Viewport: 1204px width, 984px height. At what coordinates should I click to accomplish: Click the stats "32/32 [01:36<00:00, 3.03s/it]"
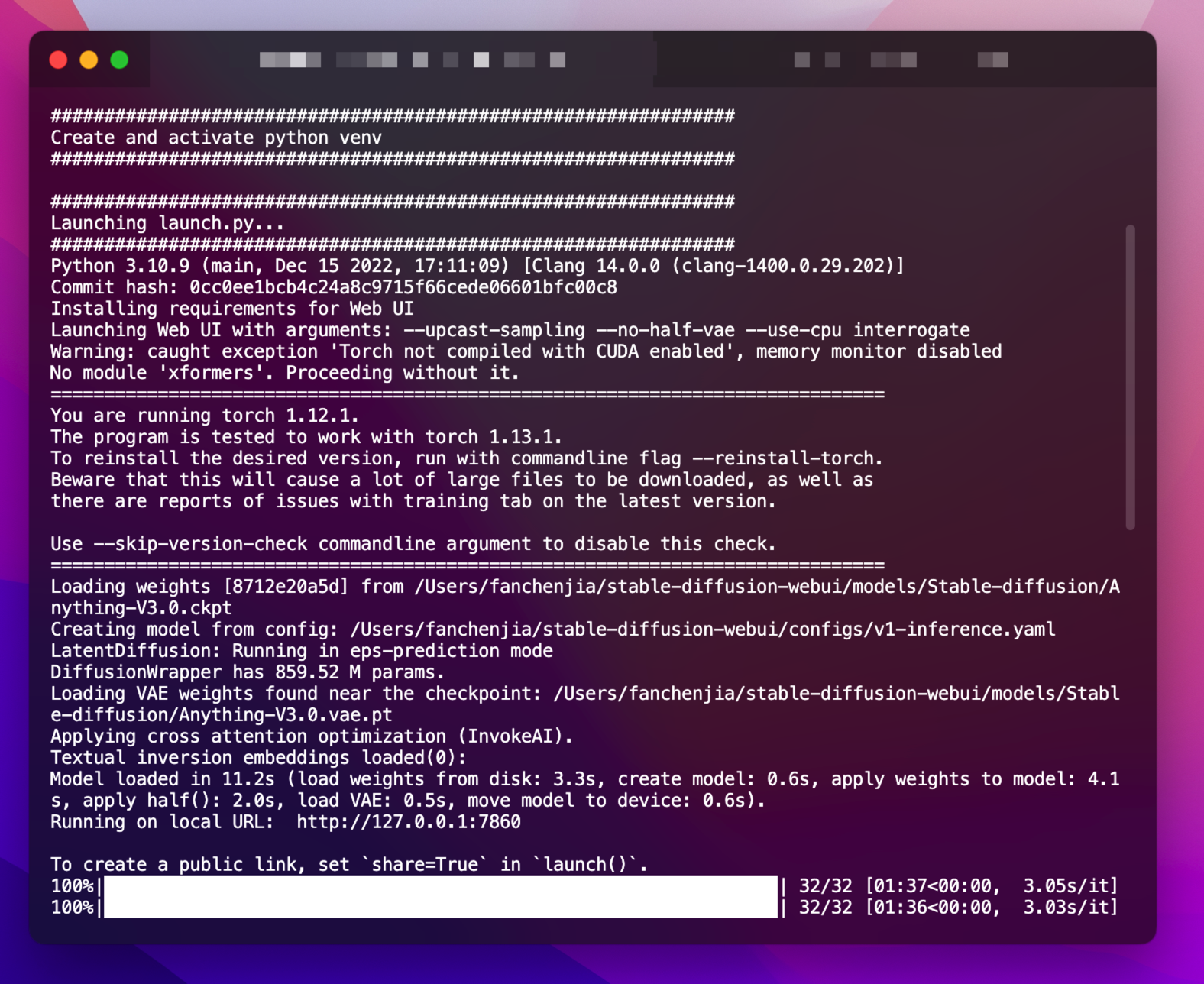click(x=959, y=908)
